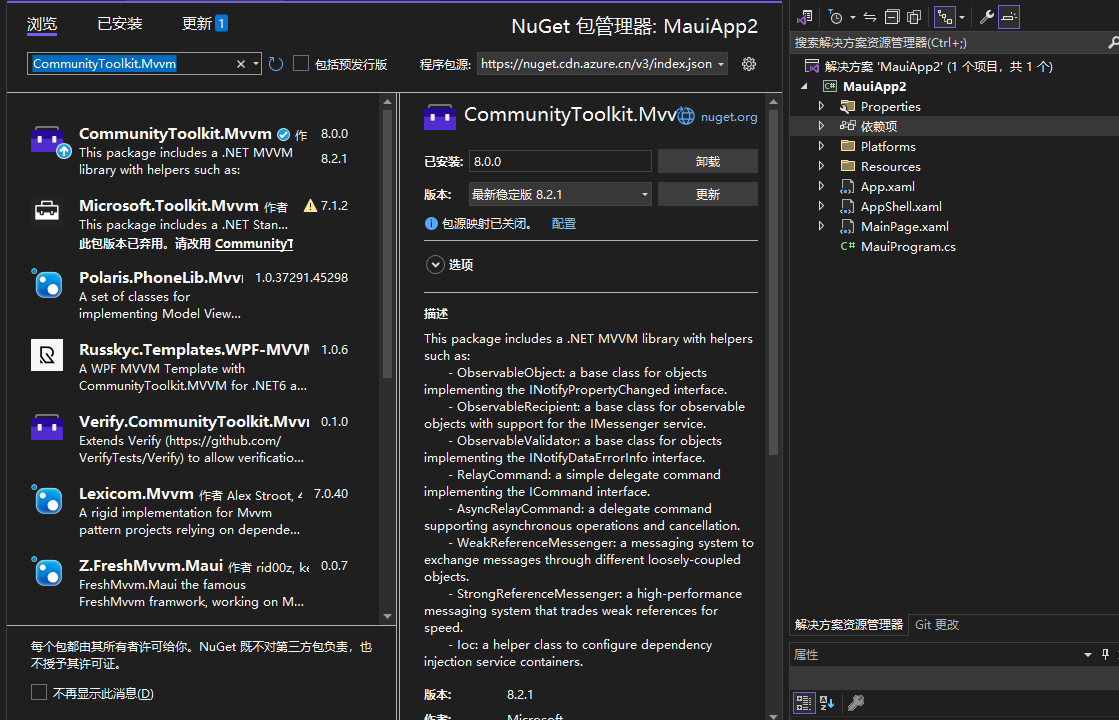Click the package details scrollbar thumb

point(774,282)
